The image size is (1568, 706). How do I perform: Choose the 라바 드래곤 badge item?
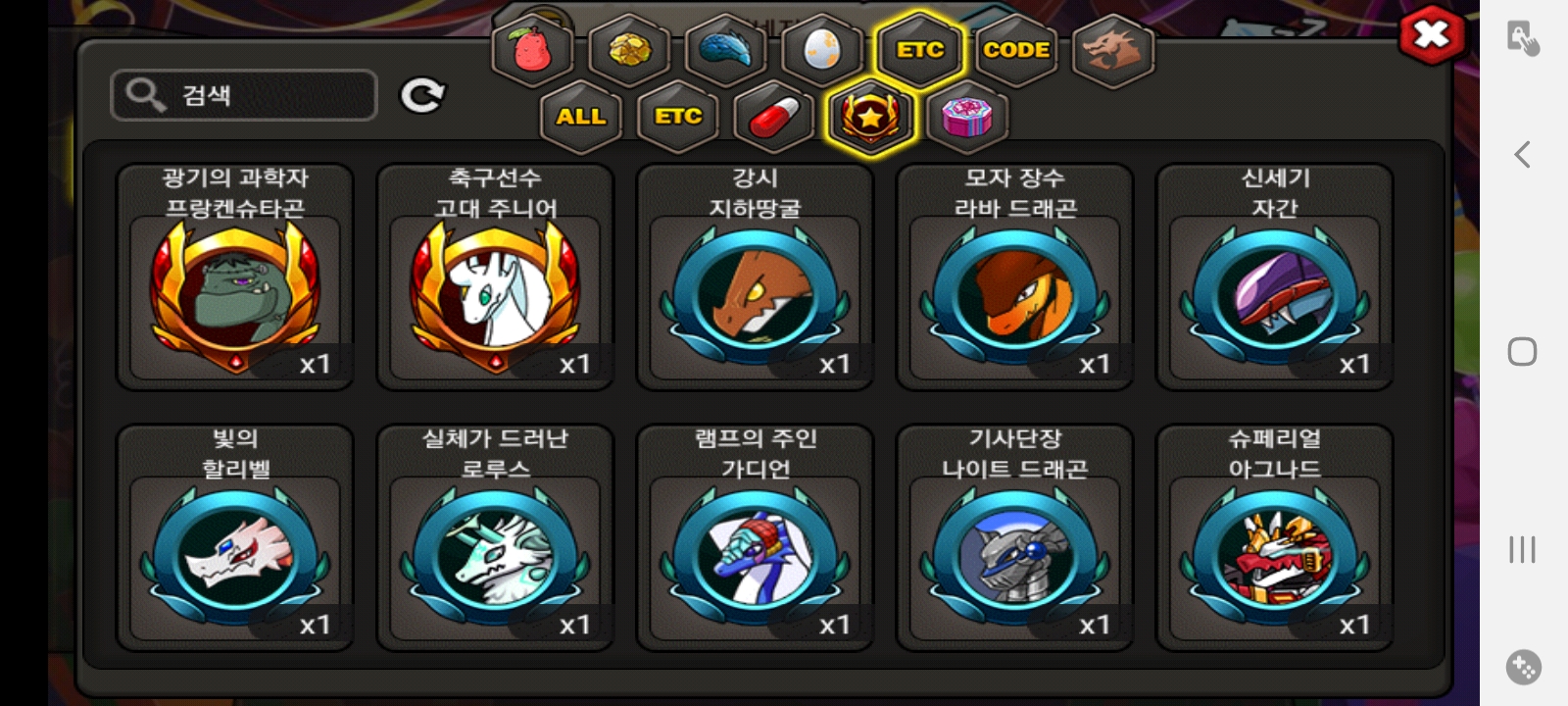[x=1015, y=277]
